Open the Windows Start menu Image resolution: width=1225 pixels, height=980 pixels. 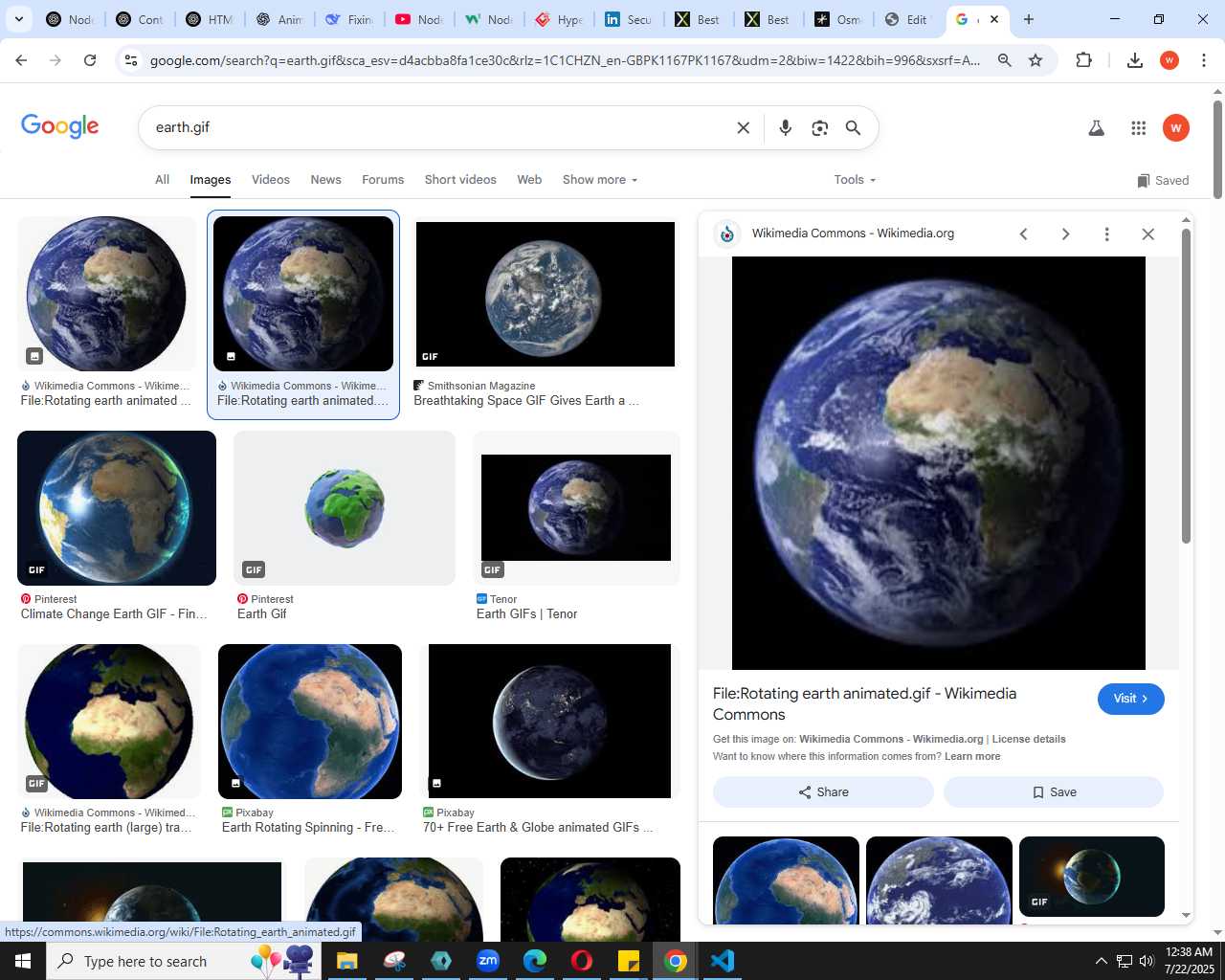coord(23,961)
